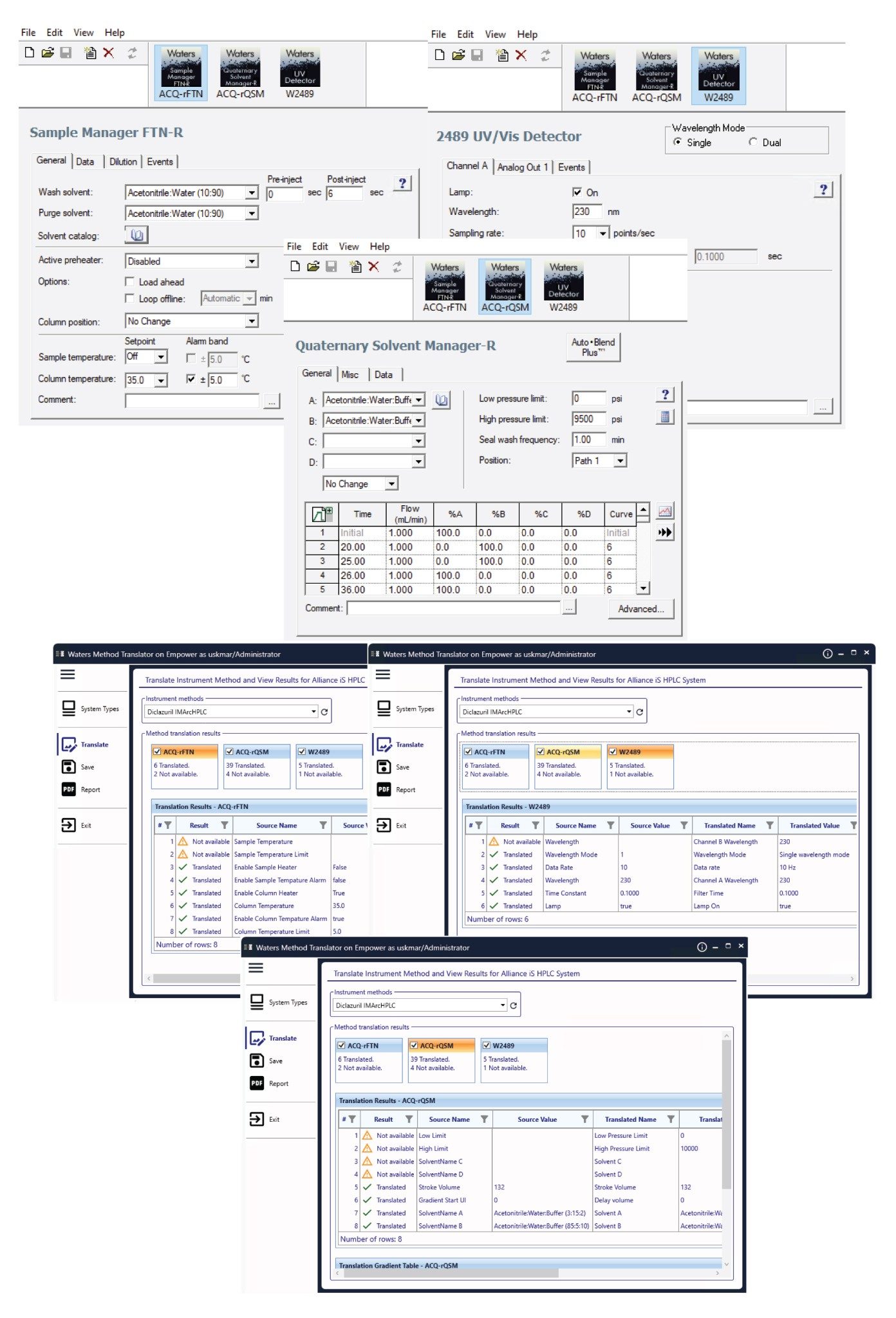The height and width of the screenshot is (1318, 896).
Task: Open the Active preheater dropdown
Action: coord(252,261)
